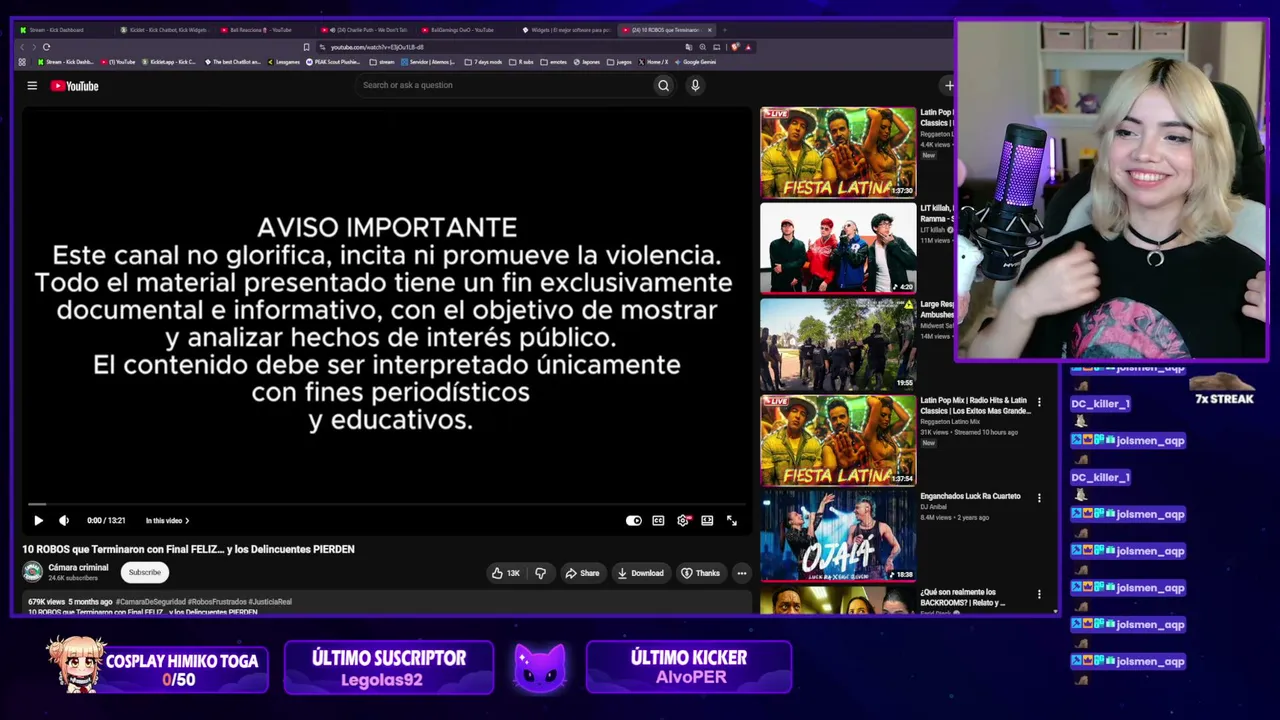
Task: Open the YouTube guide hamburger menu
Action: tap(32, 86)
